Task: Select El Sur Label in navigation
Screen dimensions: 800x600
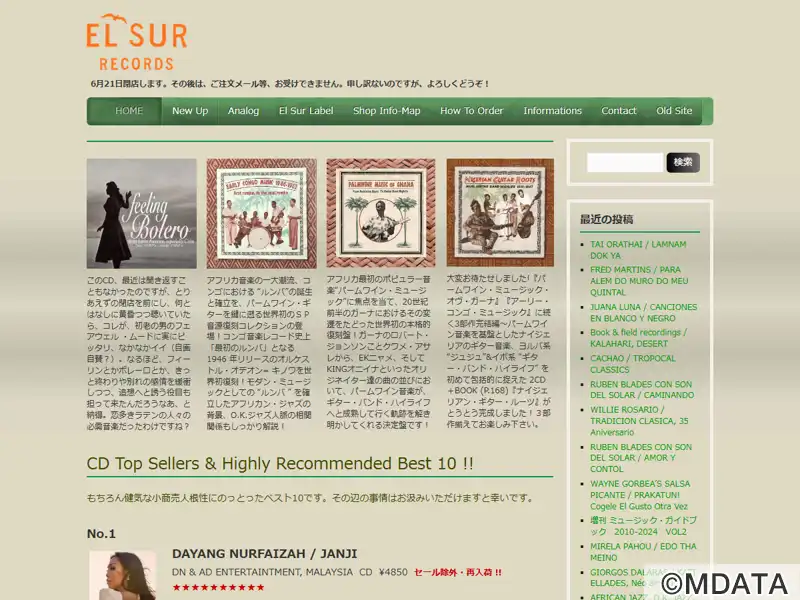Action: pos(306,111)
